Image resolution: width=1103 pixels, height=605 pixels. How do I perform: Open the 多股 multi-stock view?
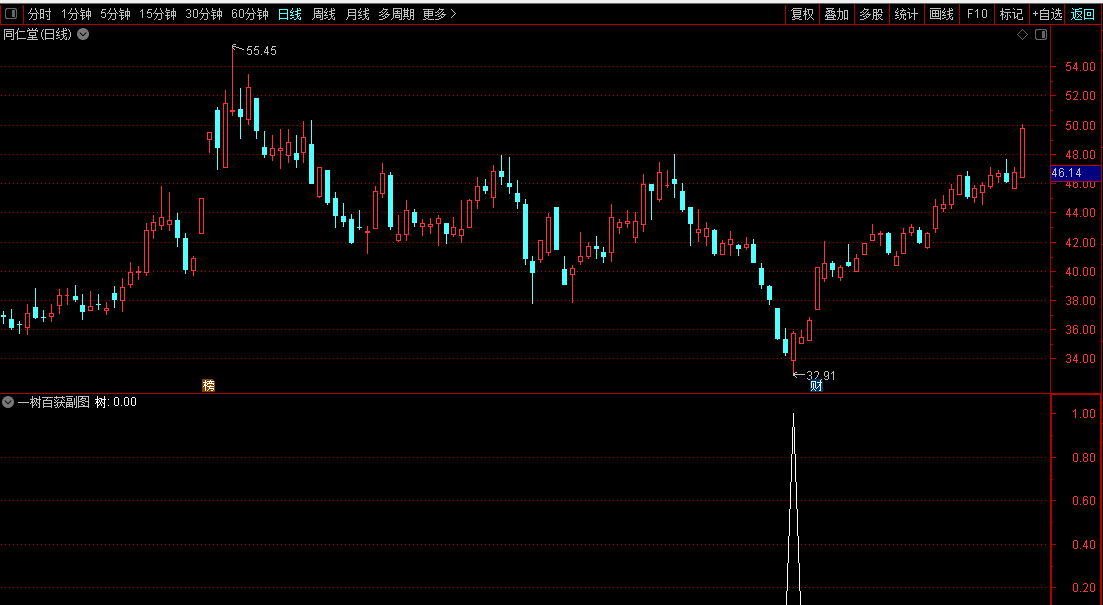click(x=871, y=14)
